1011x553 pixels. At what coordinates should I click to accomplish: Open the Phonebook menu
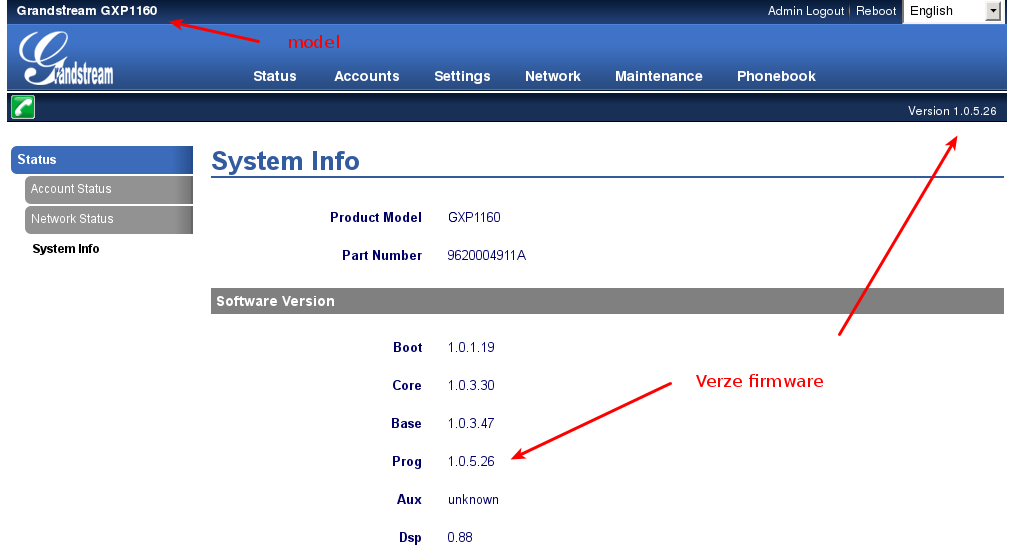[776, 76]
